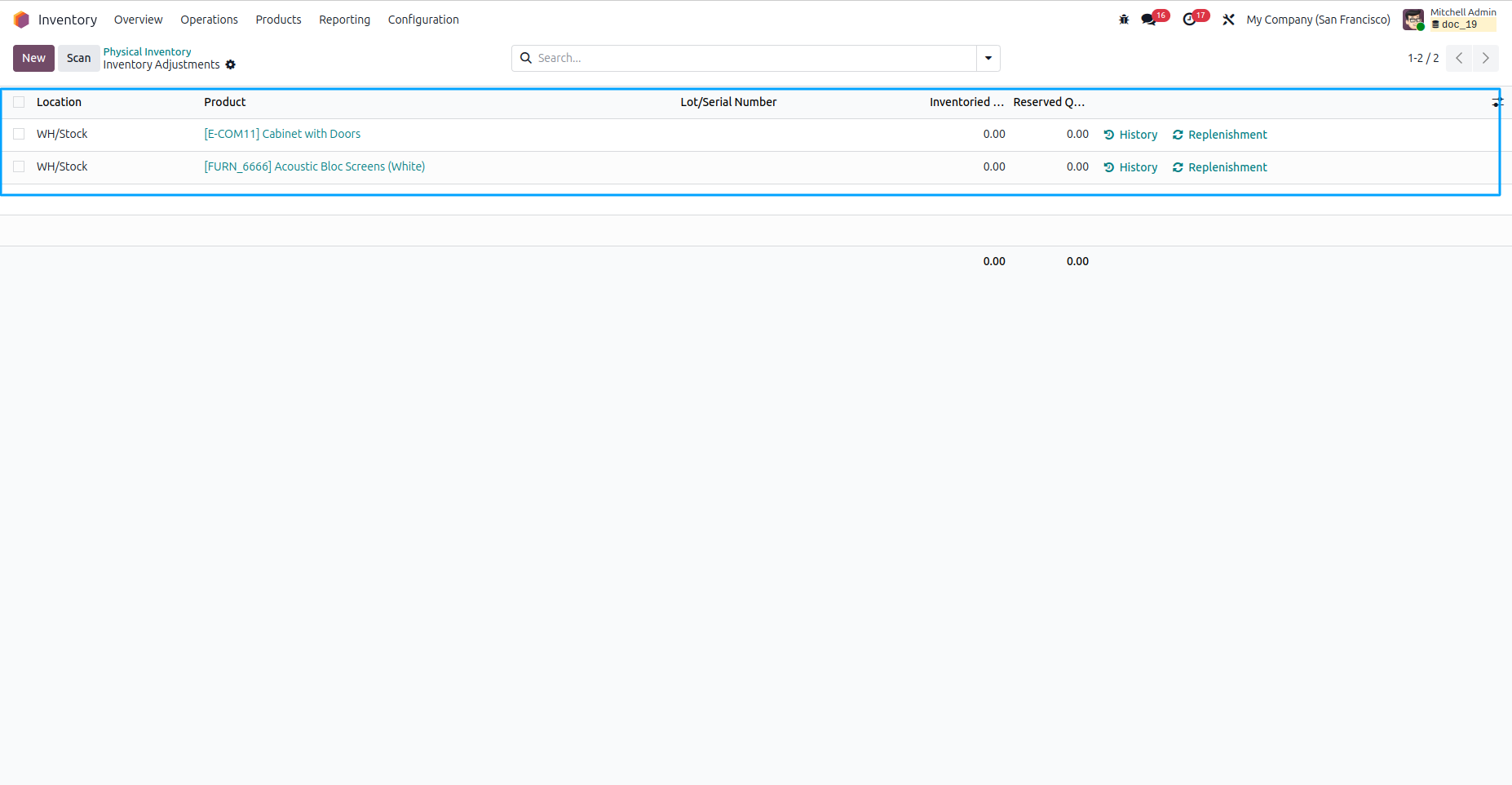Select the checkbox for the Cabinet with Doors row
The height and width of the screenshot is (785, 1512).
pyautogui.click(x=19, y=134)
